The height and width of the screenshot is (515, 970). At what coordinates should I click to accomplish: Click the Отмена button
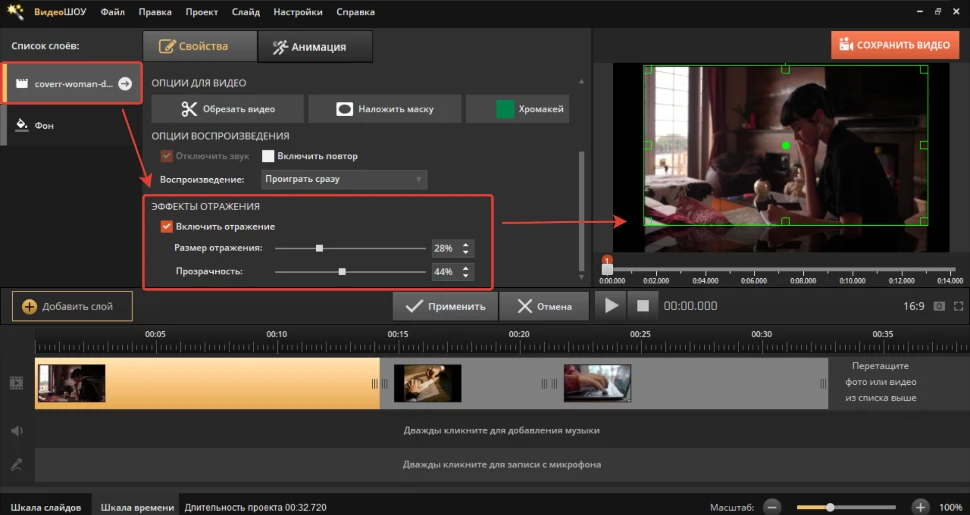[x=544, y=306]
